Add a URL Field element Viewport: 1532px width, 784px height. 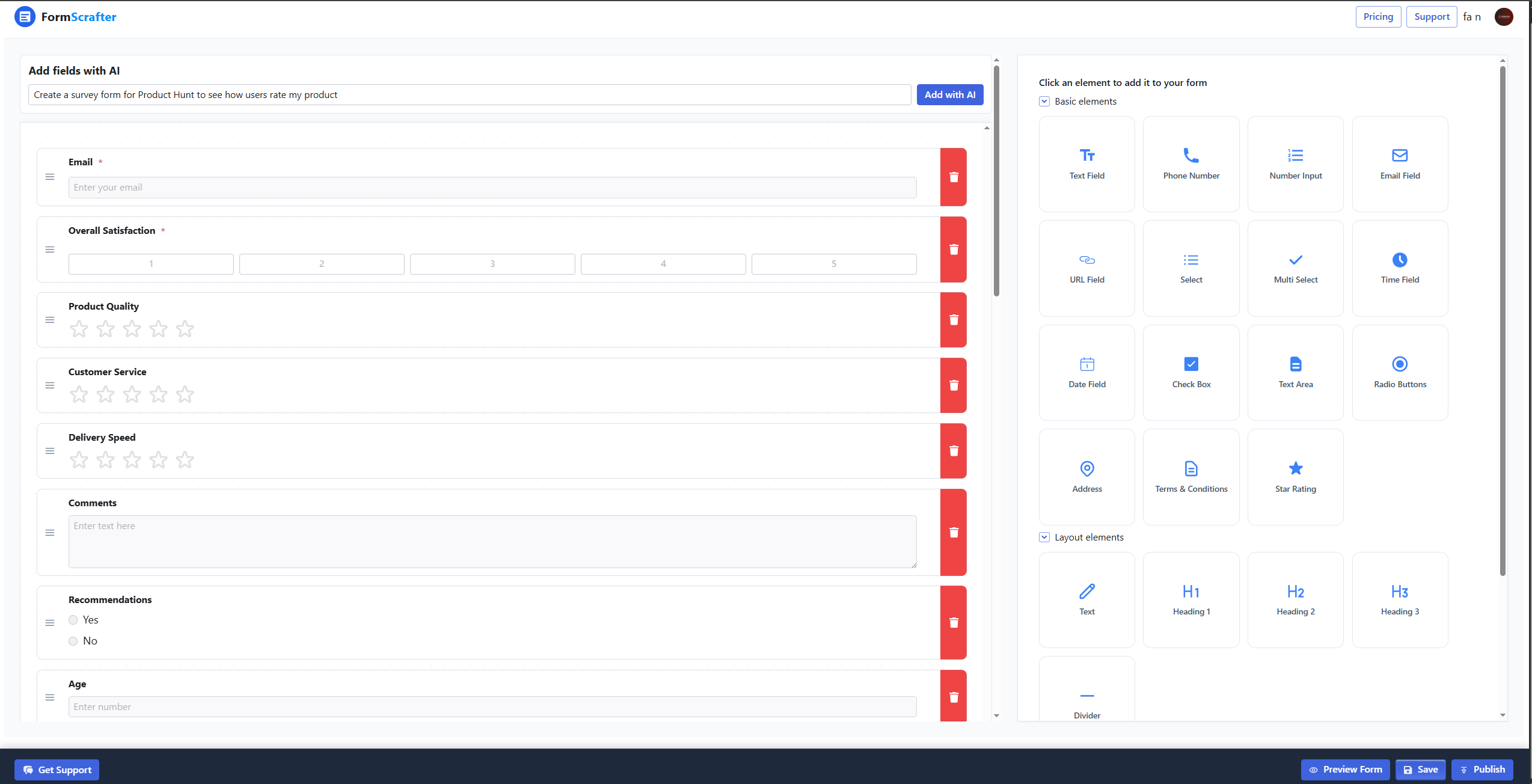[1086, 268]
